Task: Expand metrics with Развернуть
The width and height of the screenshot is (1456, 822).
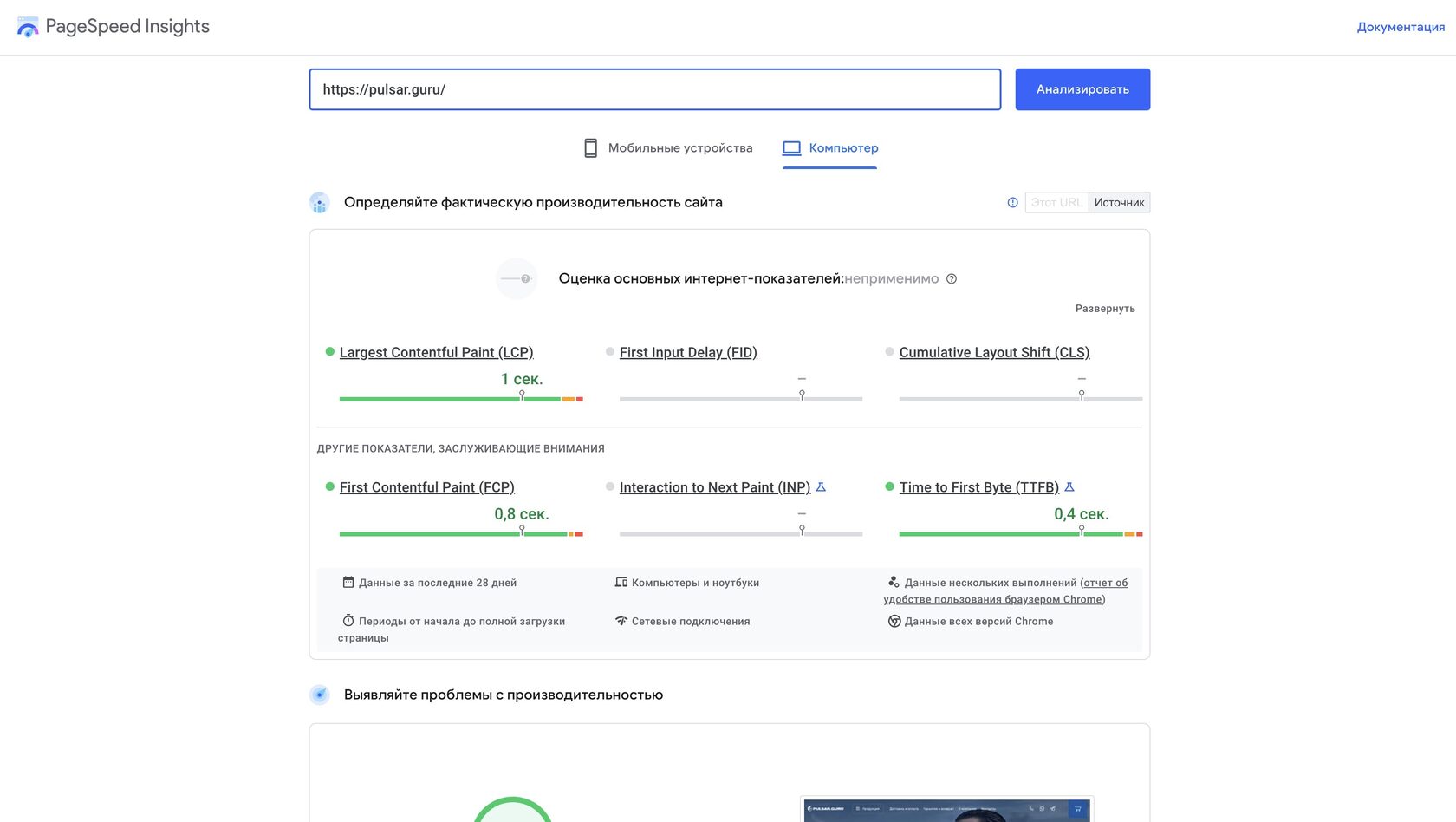Action: pyautogui.click(x=1105, y=309)
